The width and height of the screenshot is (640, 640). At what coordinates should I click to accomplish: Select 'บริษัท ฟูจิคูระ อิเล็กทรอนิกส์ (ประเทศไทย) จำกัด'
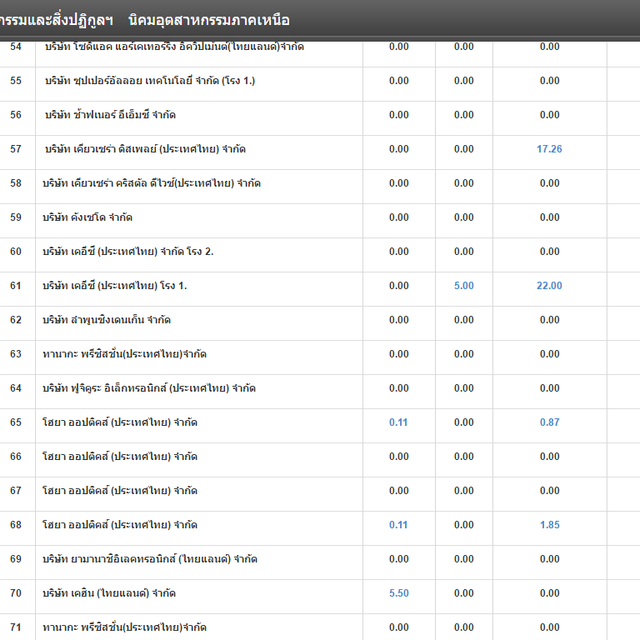pyautogui.click(x=149, y=388)
